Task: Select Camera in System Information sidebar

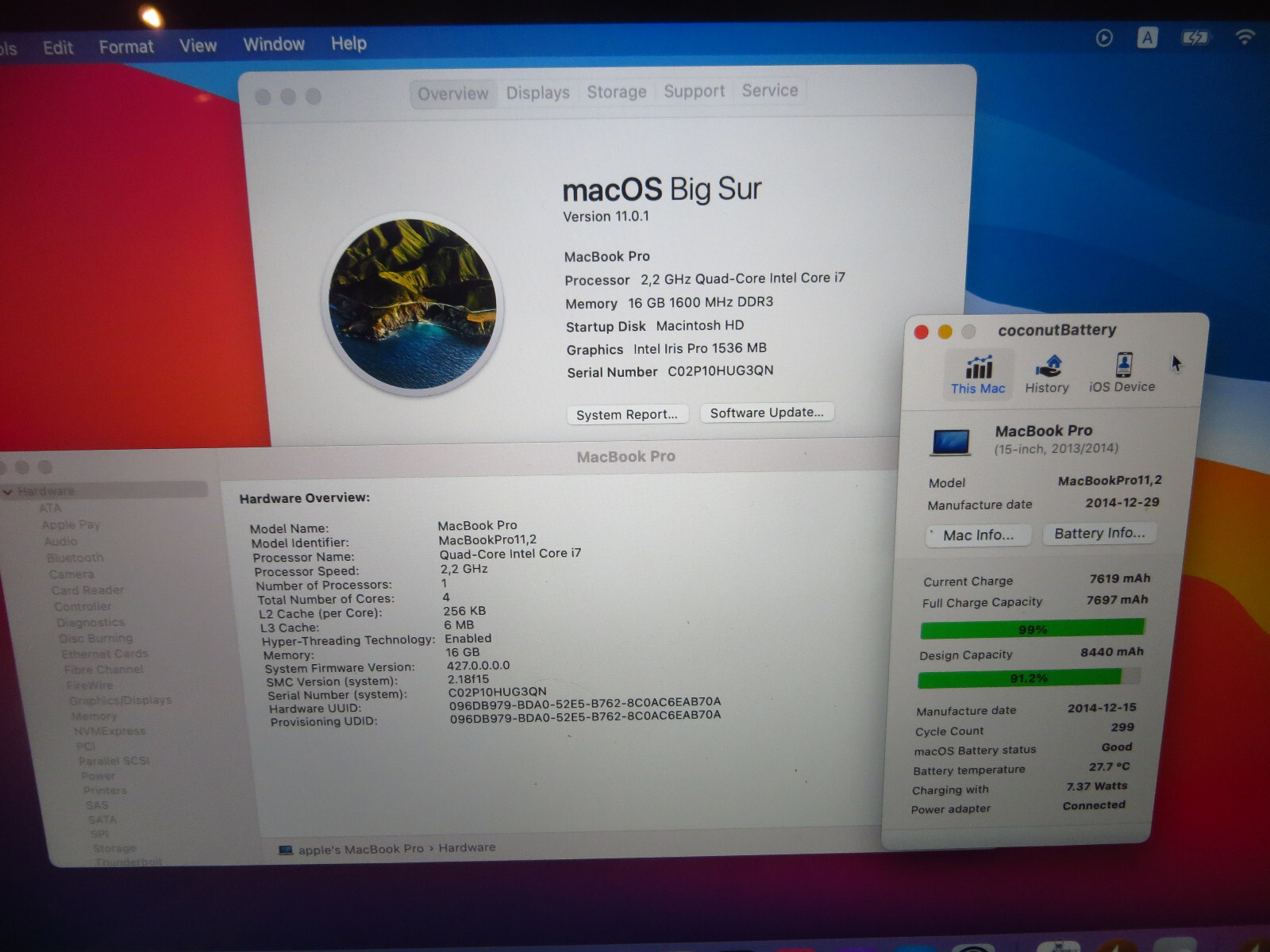Action: [x=71, y=574]
